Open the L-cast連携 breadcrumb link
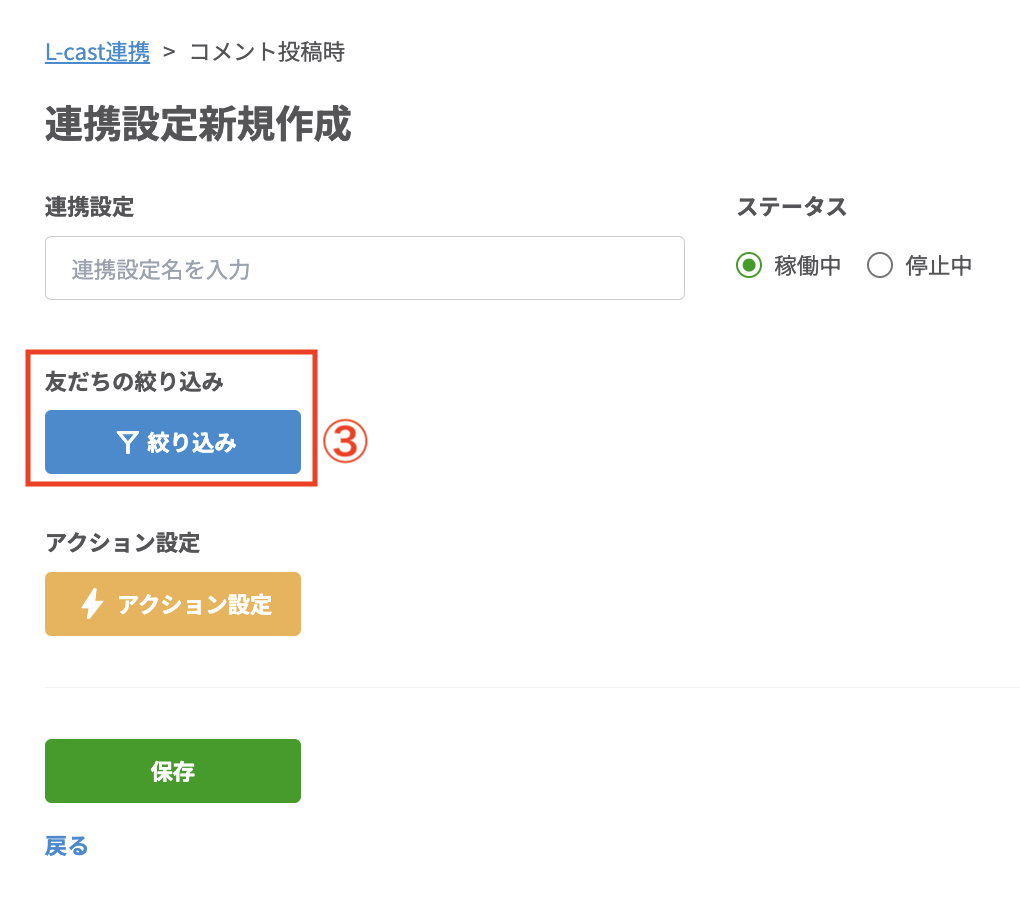The image size is (1020, 914). point(97,52)
